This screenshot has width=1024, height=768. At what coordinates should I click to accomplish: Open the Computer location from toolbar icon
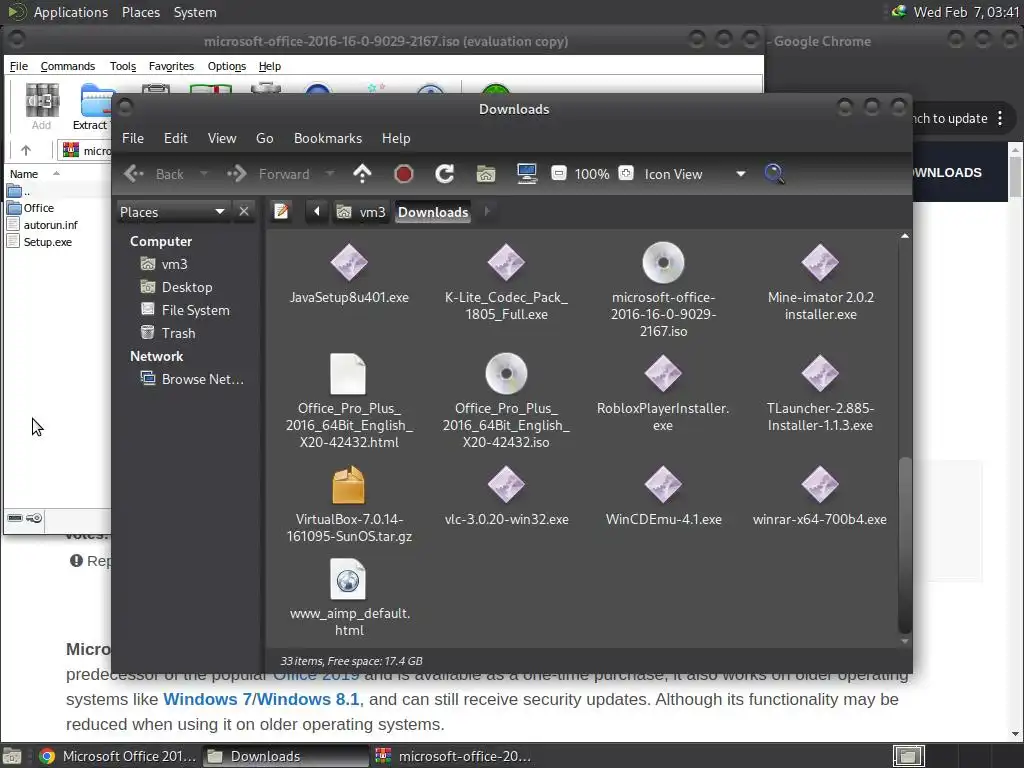(x=526, y=174)
